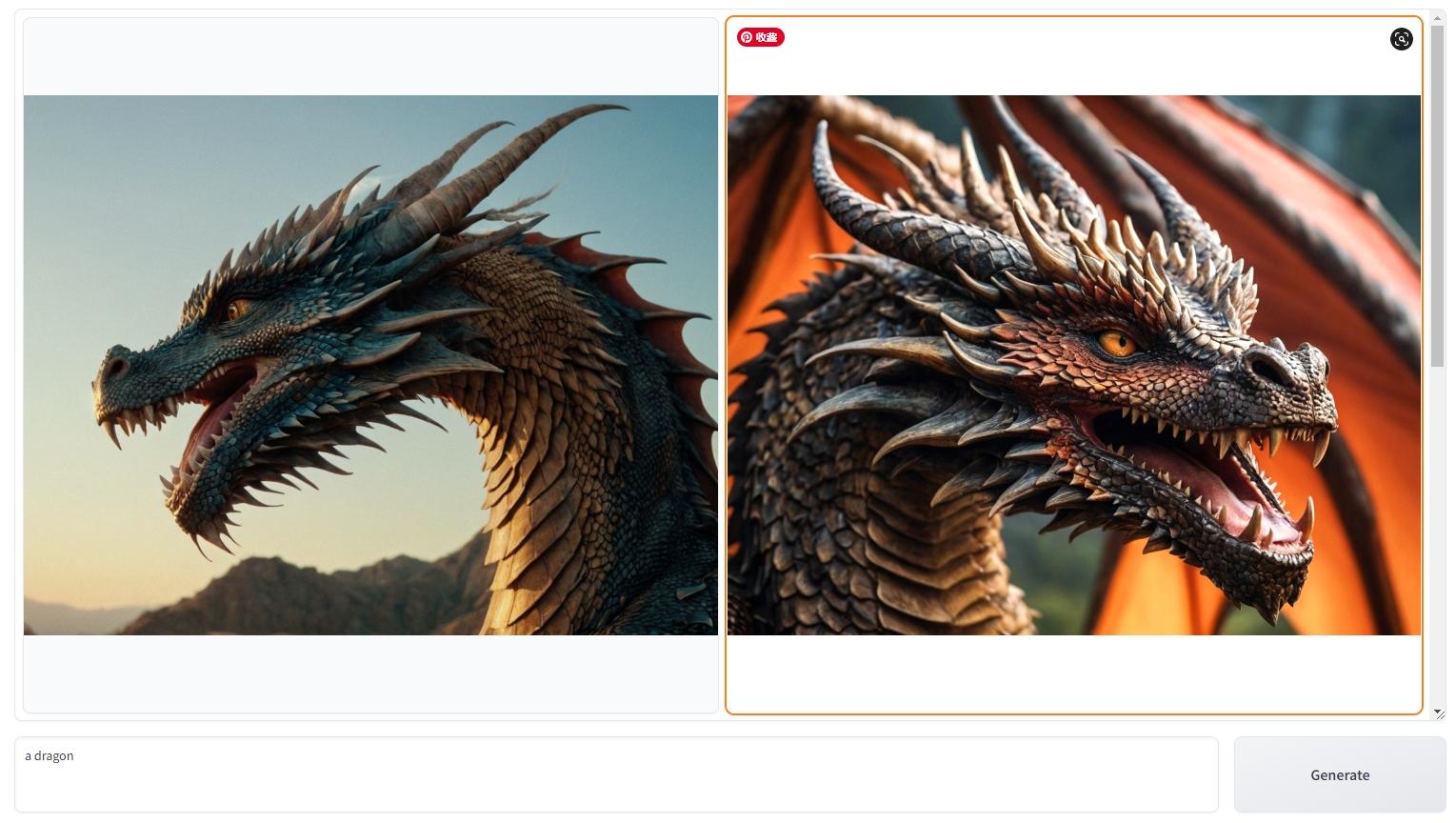Select the blue-gray dragon image facing left
This screenshot has height=823, width=1456.
tap(370, 365)
